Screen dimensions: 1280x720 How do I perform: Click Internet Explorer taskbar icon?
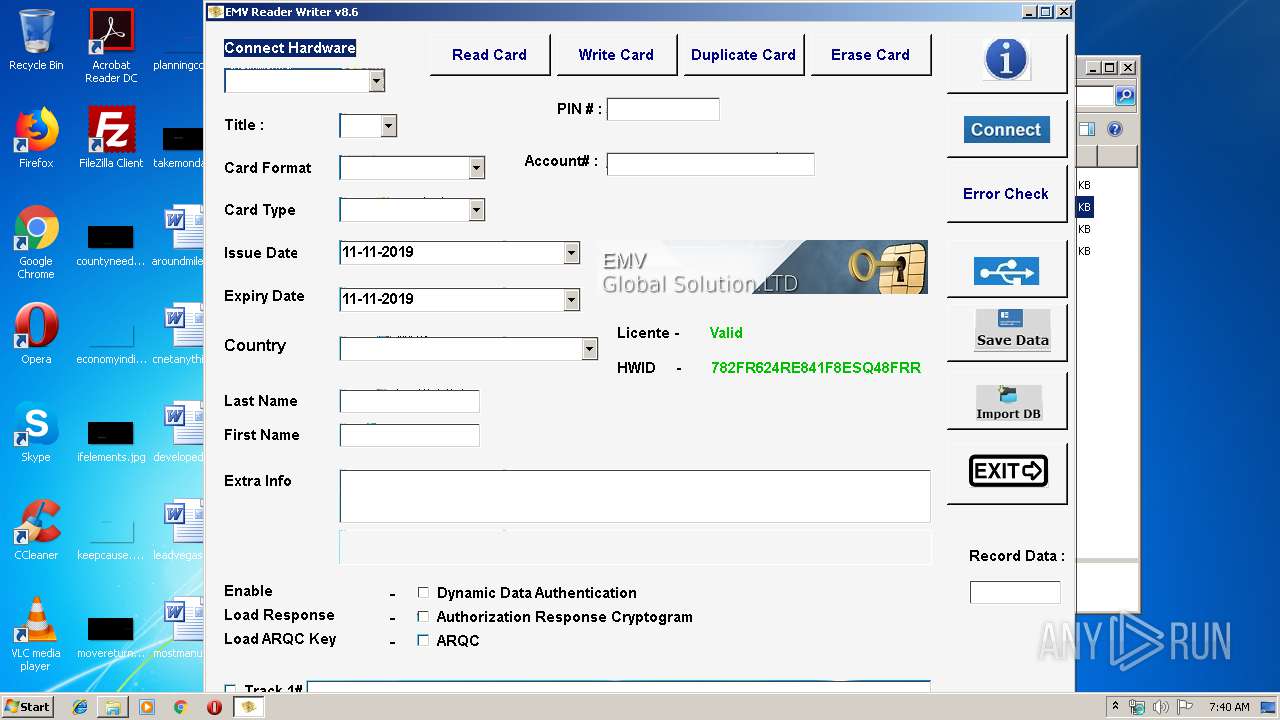tap(80, 707)
